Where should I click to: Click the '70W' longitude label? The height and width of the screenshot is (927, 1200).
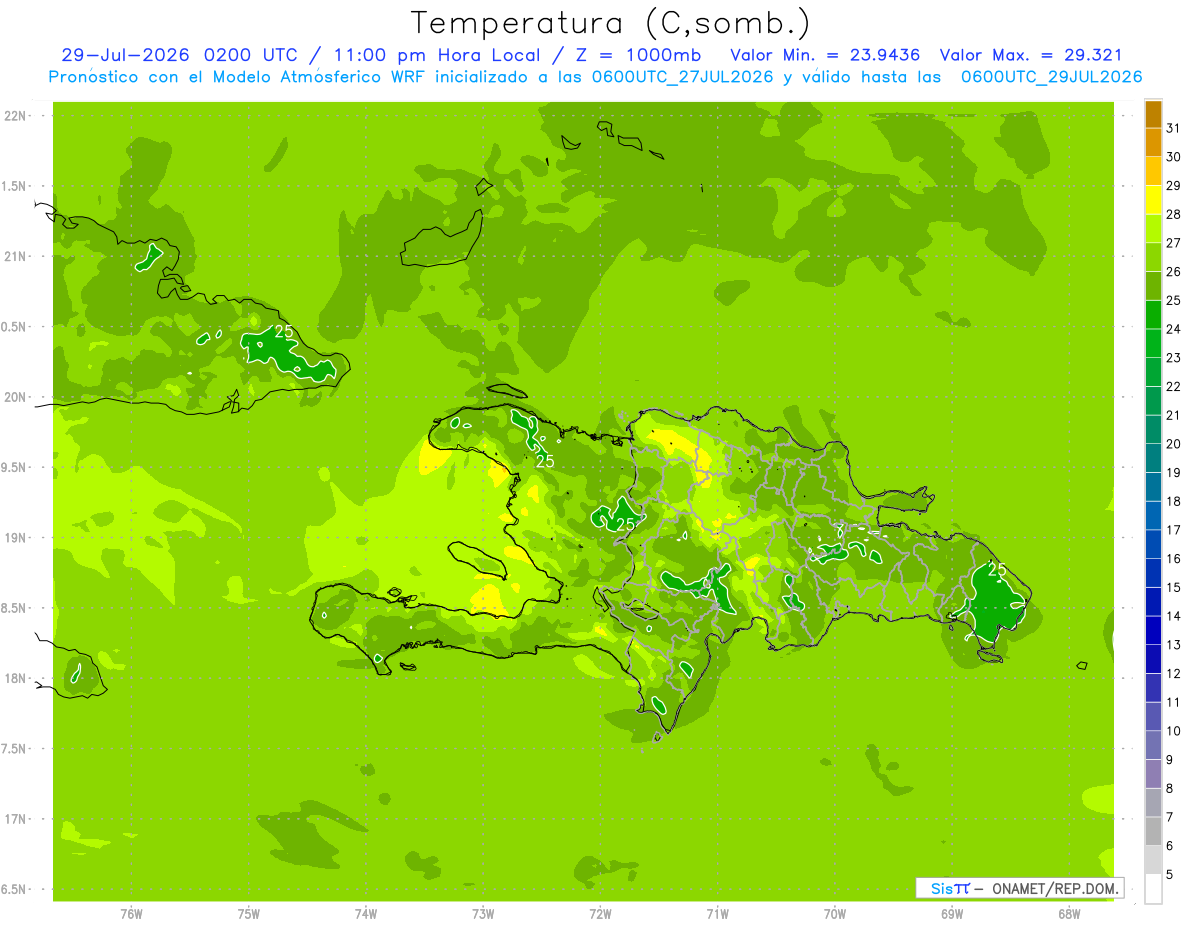835,914
